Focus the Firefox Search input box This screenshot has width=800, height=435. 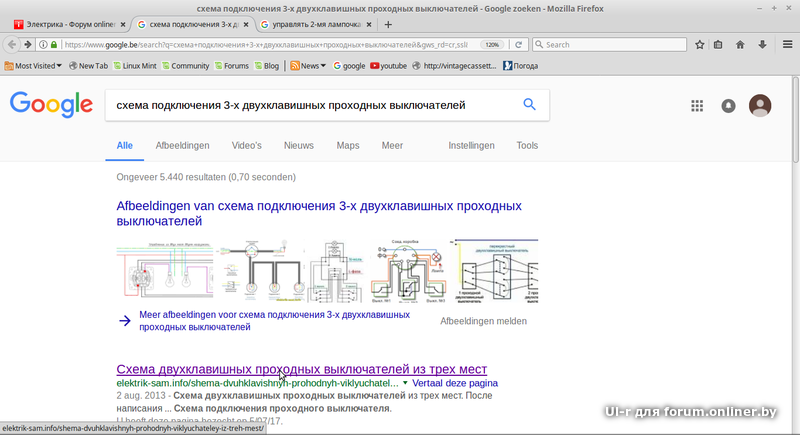tap(610, 44)
